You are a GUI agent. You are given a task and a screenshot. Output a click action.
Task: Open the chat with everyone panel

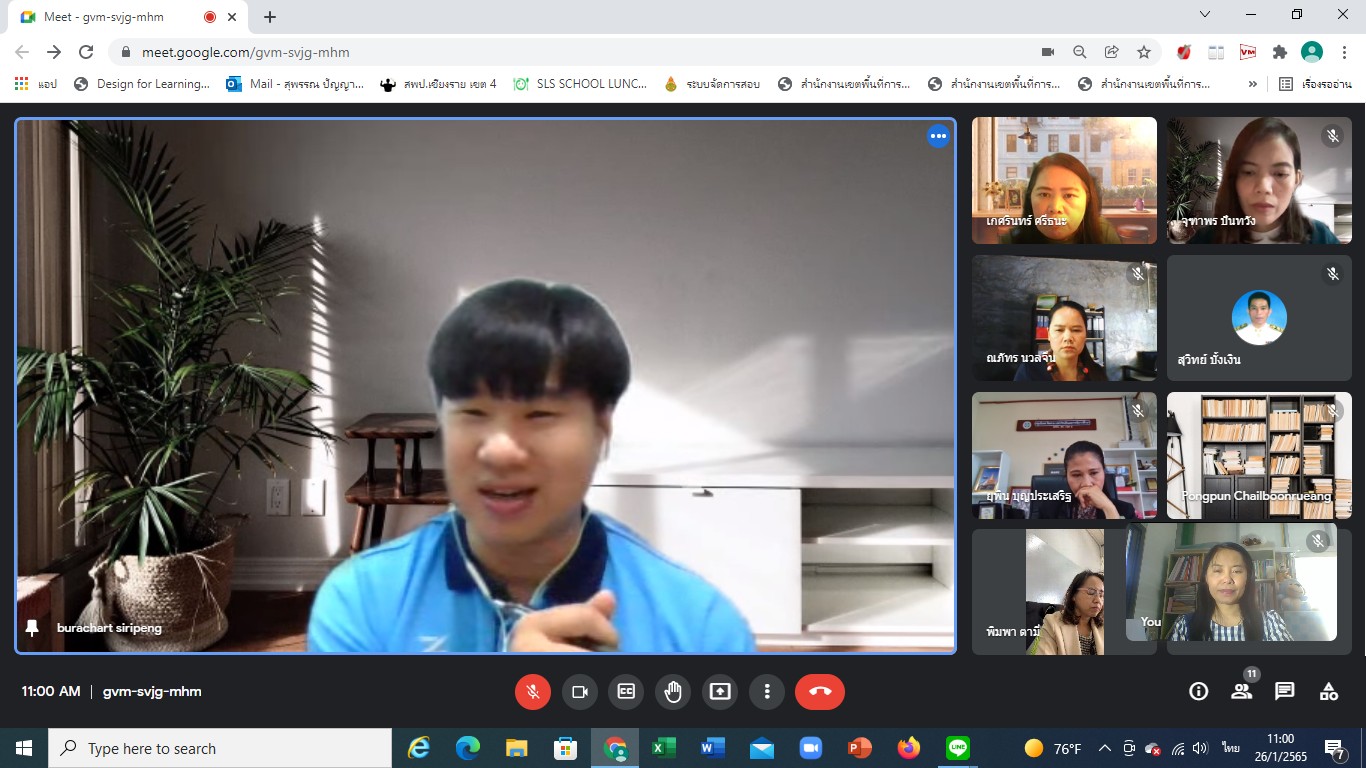(1285, 691)
